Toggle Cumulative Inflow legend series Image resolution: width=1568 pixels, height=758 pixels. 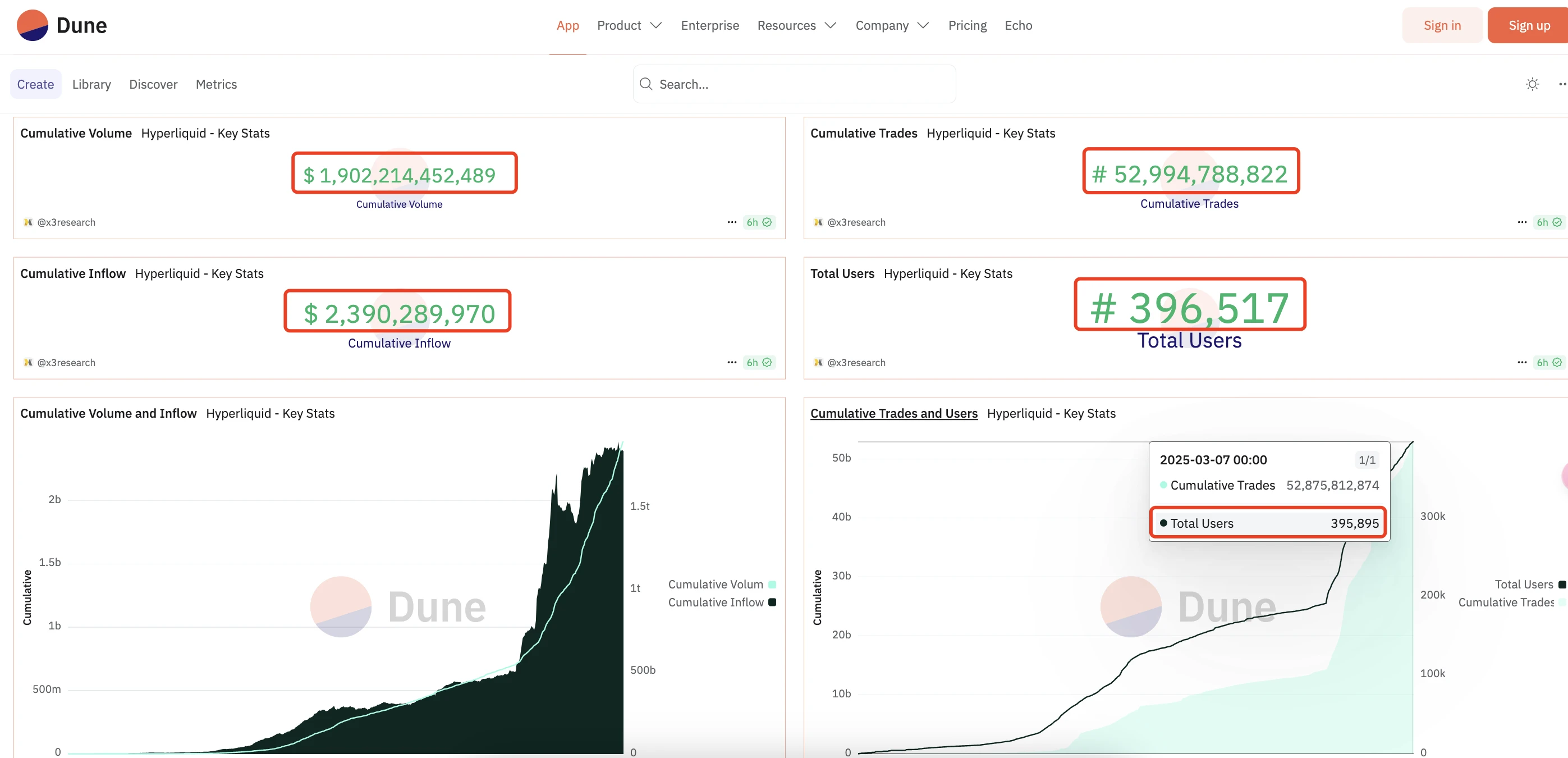pyautogui.click(x=716, y=602)
